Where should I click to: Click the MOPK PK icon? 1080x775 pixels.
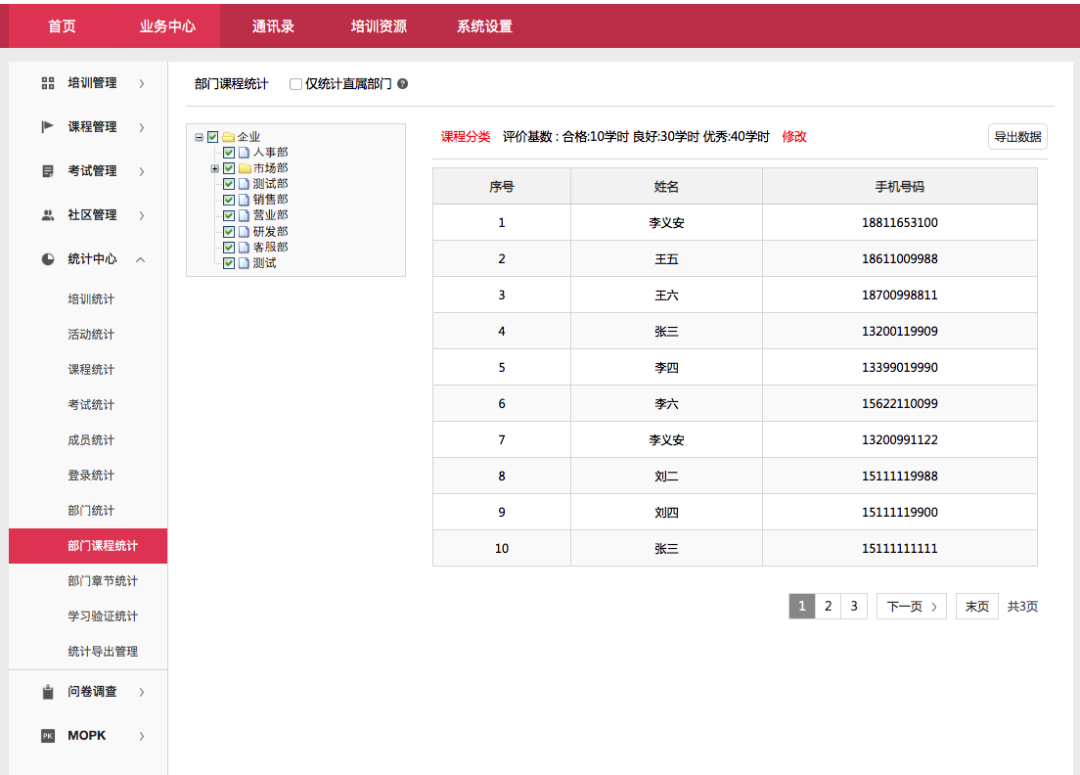pos(47,735)
